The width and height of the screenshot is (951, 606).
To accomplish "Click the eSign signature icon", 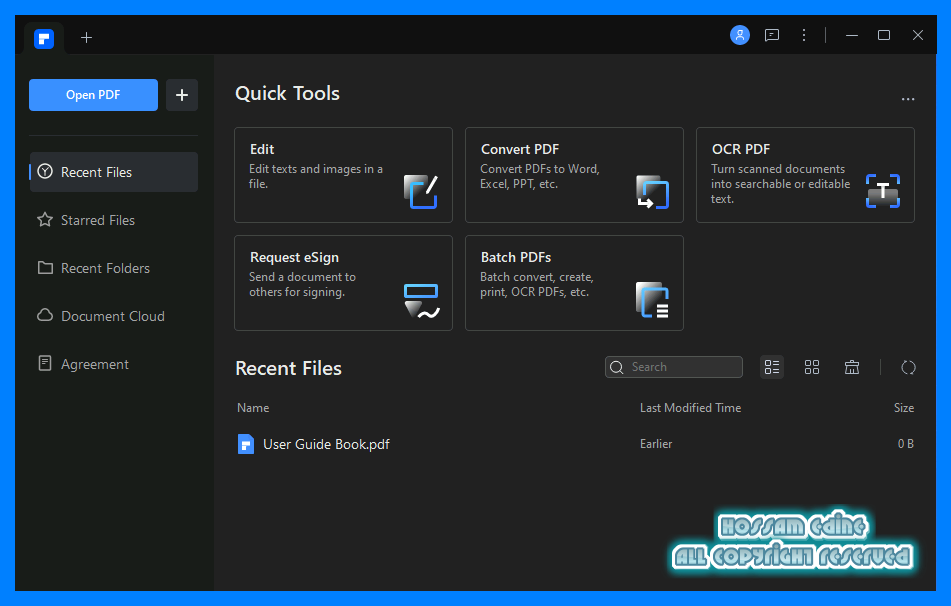I will coord(421,301).
